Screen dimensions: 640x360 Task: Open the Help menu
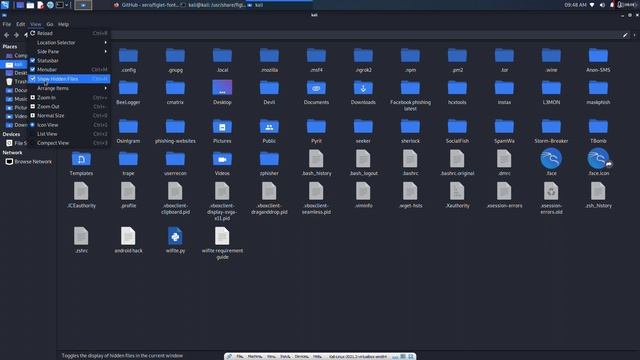point(63,24)
